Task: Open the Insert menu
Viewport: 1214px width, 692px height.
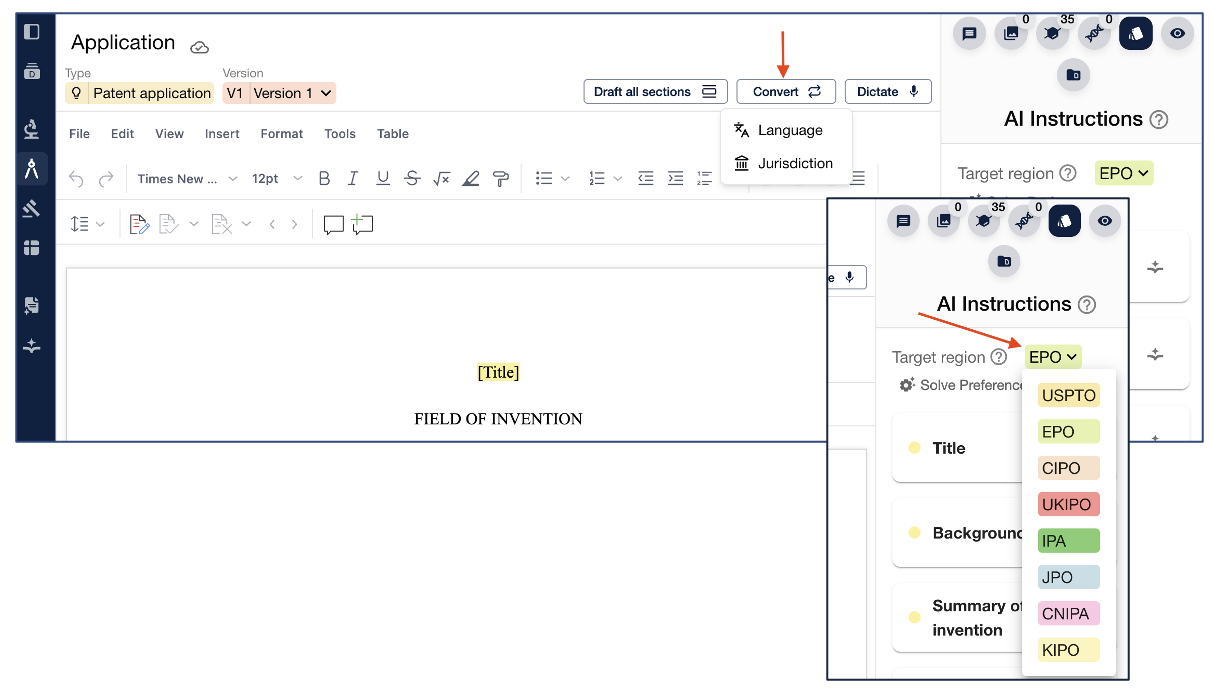Action: click(222, 133)
